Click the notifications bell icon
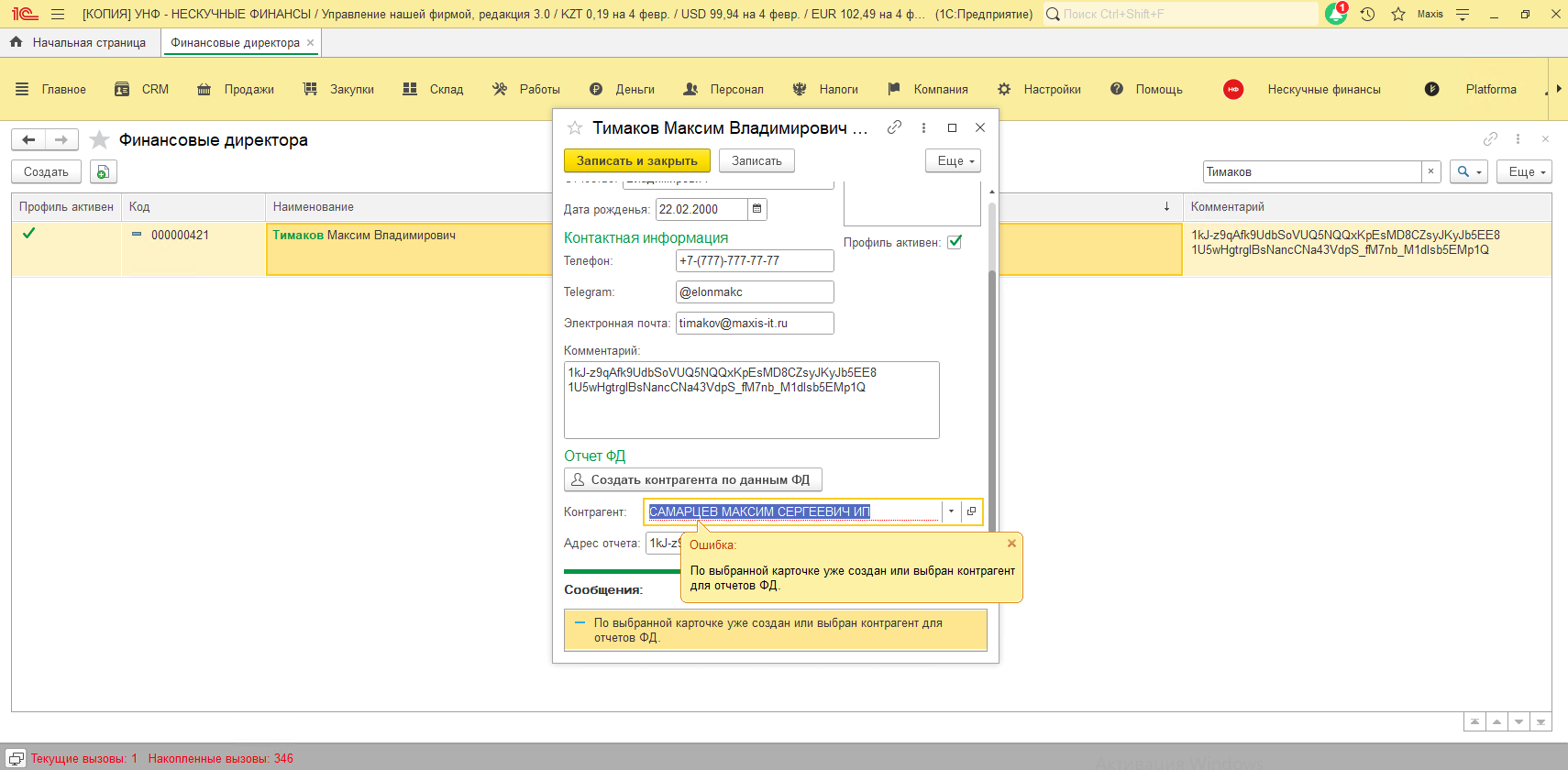 pos(1335,15)
